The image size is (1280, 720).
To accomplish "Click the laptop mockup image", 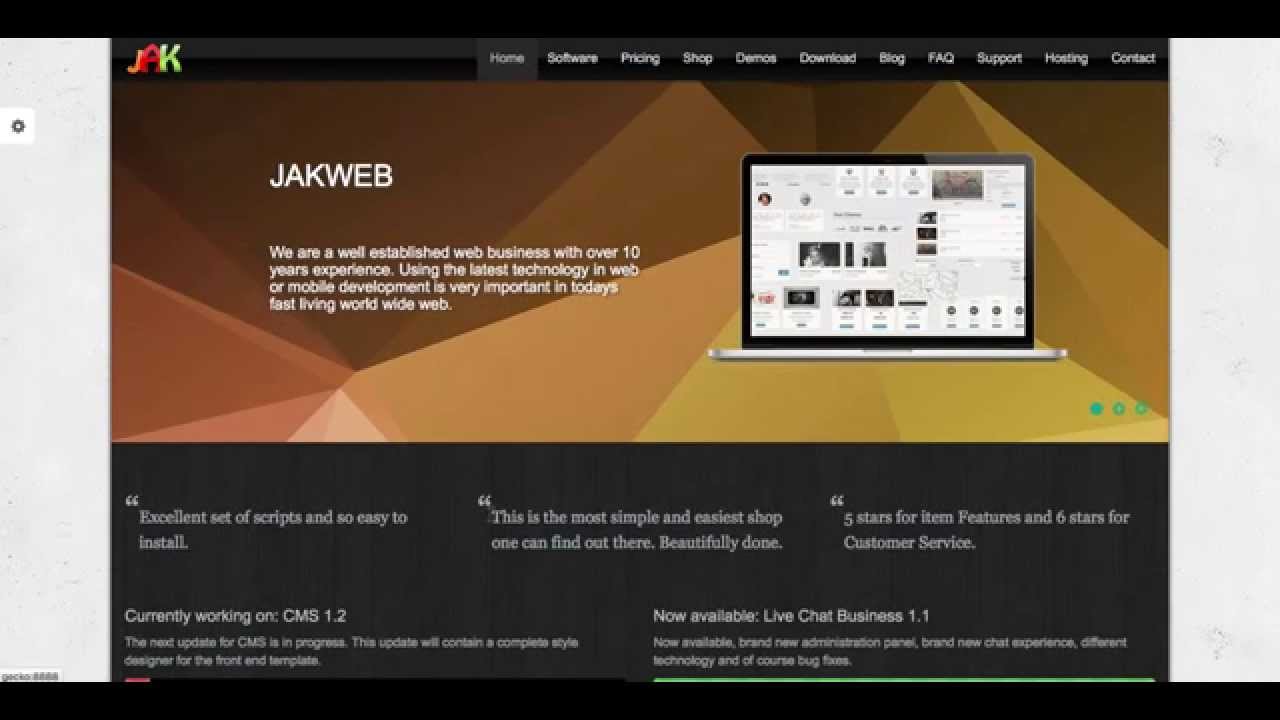I will (888, 257).
